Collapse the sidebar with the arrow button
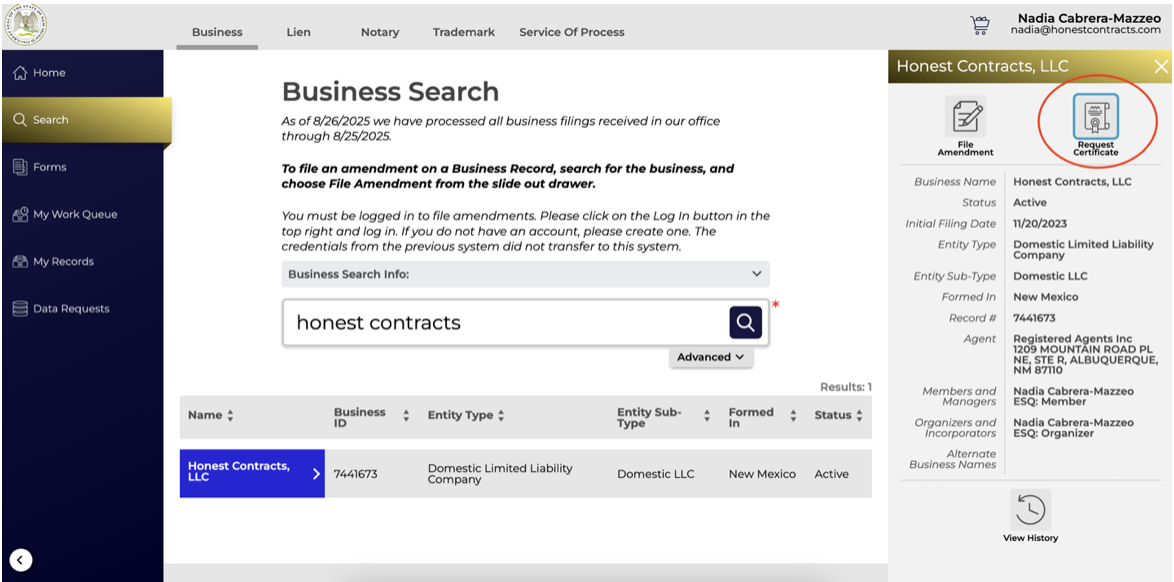Image resolution: width=1174 pixels, height=582 pixels. pyautogui.click(x=21, y=560)
